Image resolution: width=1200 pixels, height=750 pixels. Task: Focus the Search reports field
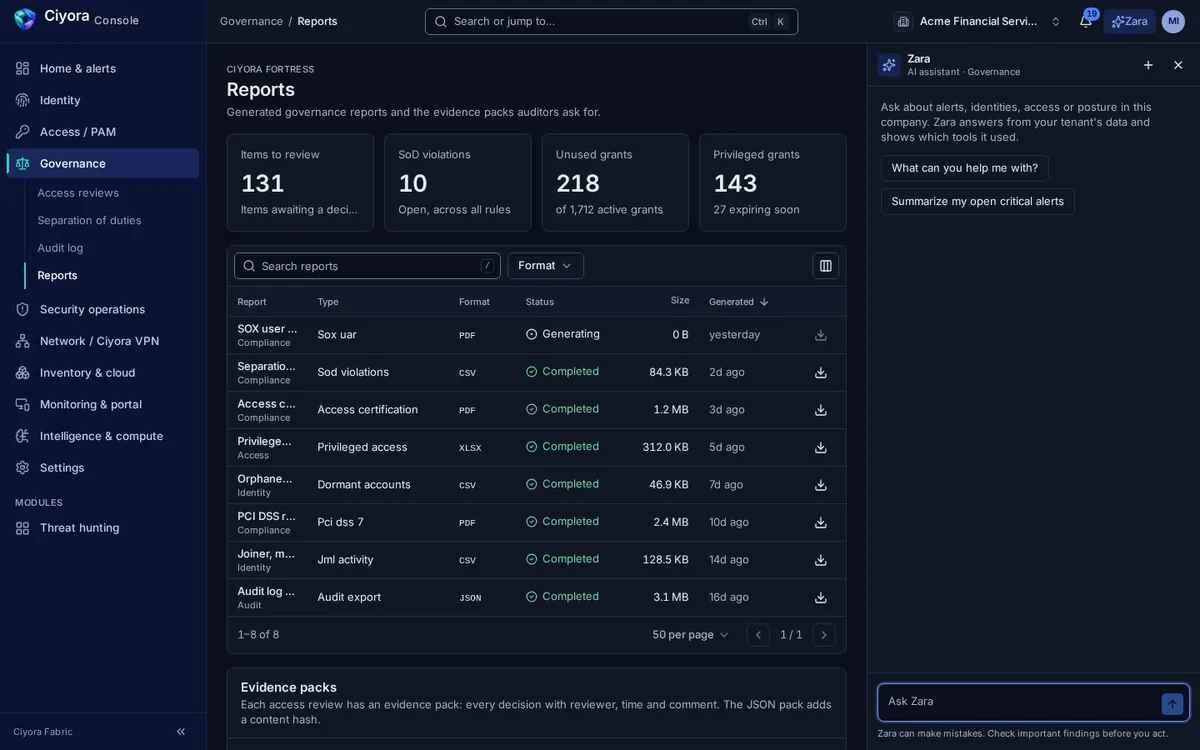click(367, 266)
